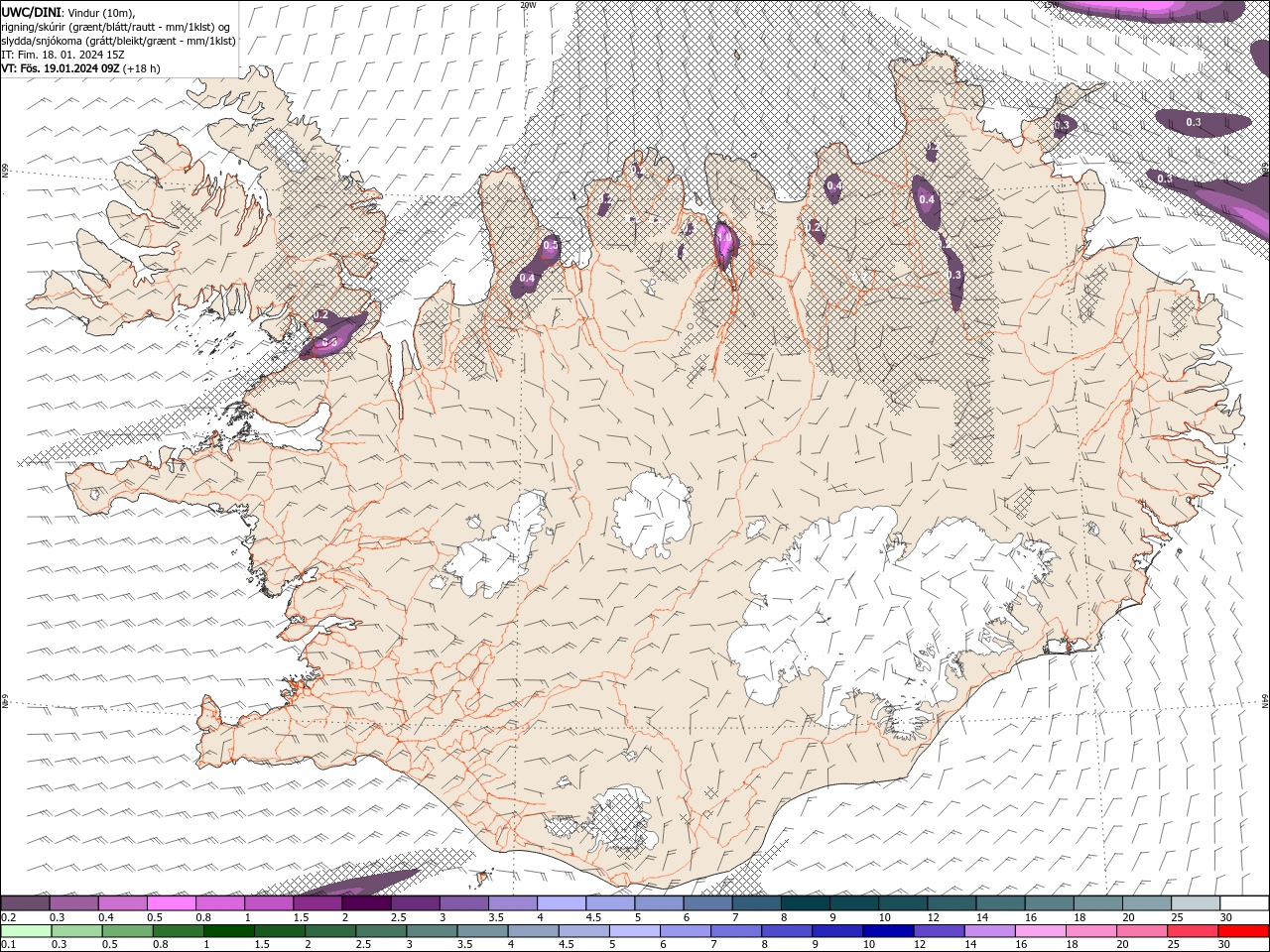
Task: Pick the dark teal 8 swatch in purple scale
Action: (806, 903)
